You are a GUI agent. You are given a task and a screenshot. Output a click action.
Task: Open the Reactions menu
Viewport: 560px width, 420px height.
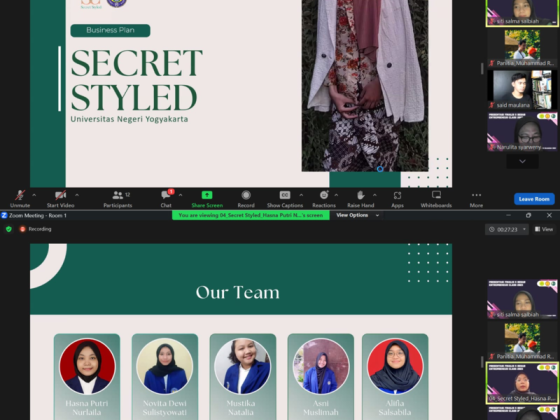pos(324,199)
